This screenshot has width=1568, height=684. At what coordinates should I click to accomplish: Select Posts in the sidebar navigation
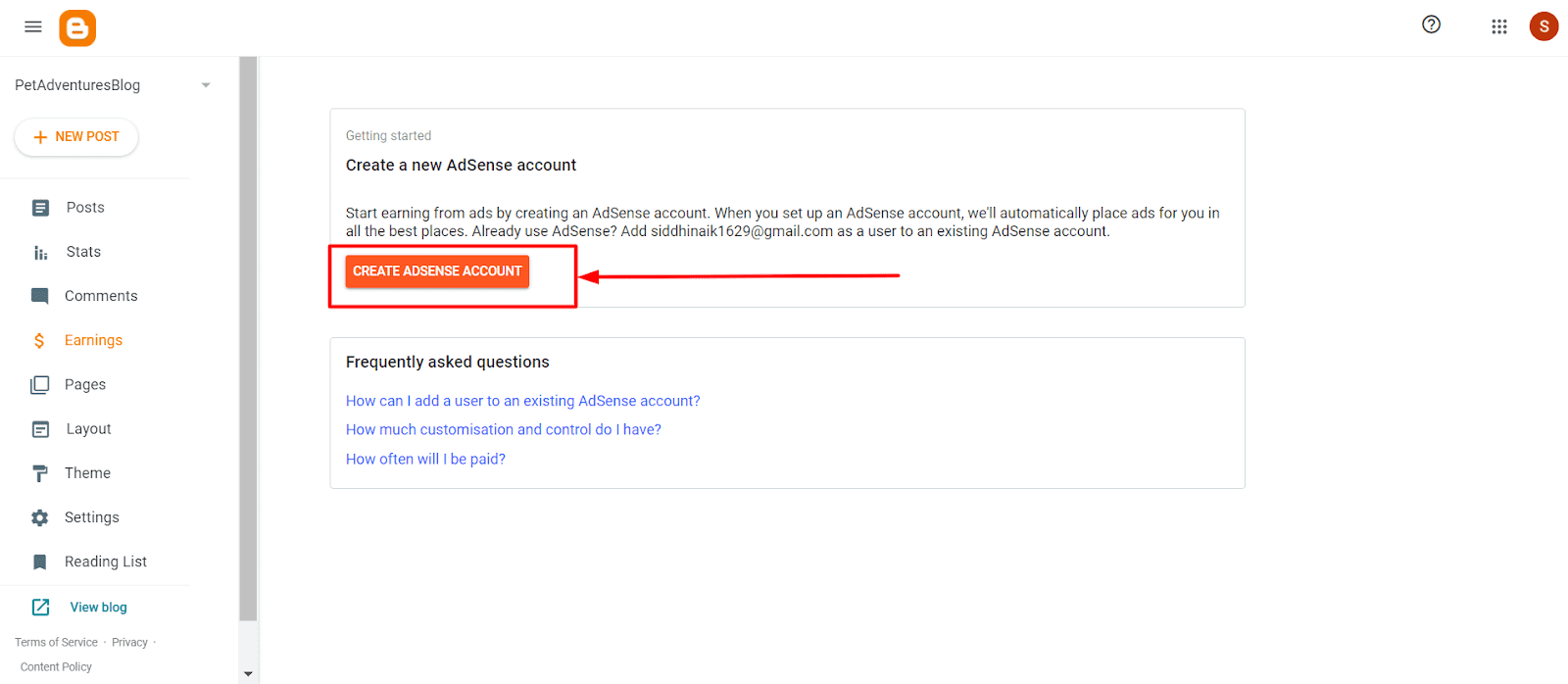[84, 207]
